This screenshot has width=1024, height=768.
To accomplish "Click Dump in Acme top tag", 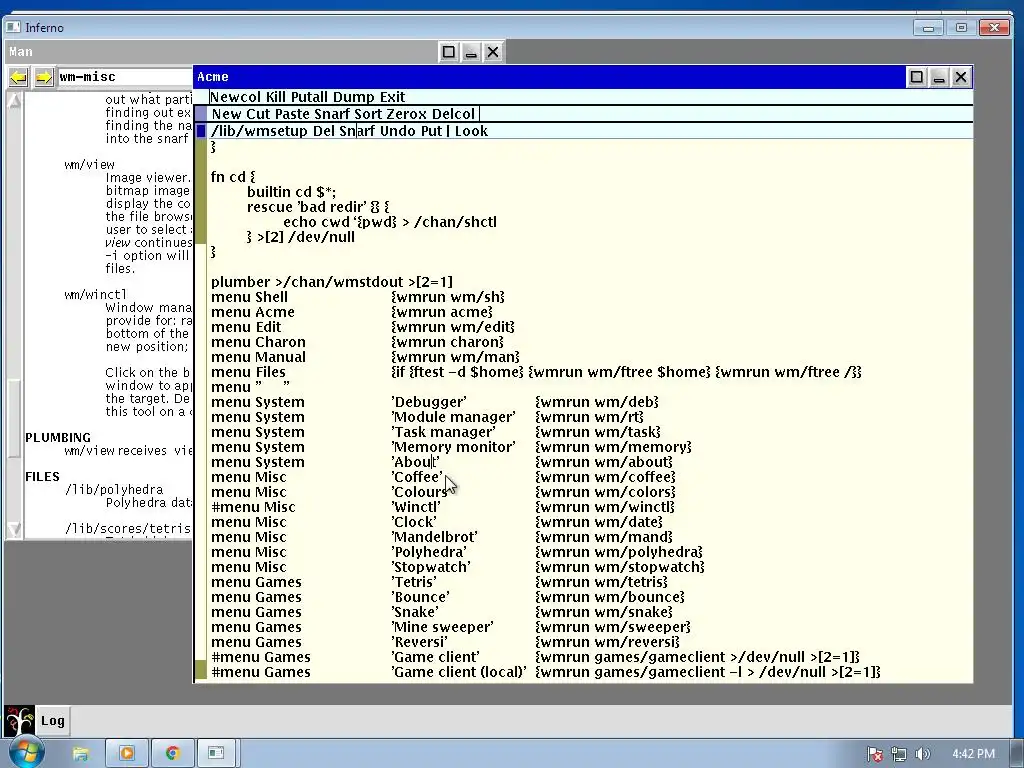I will (353, 97).
